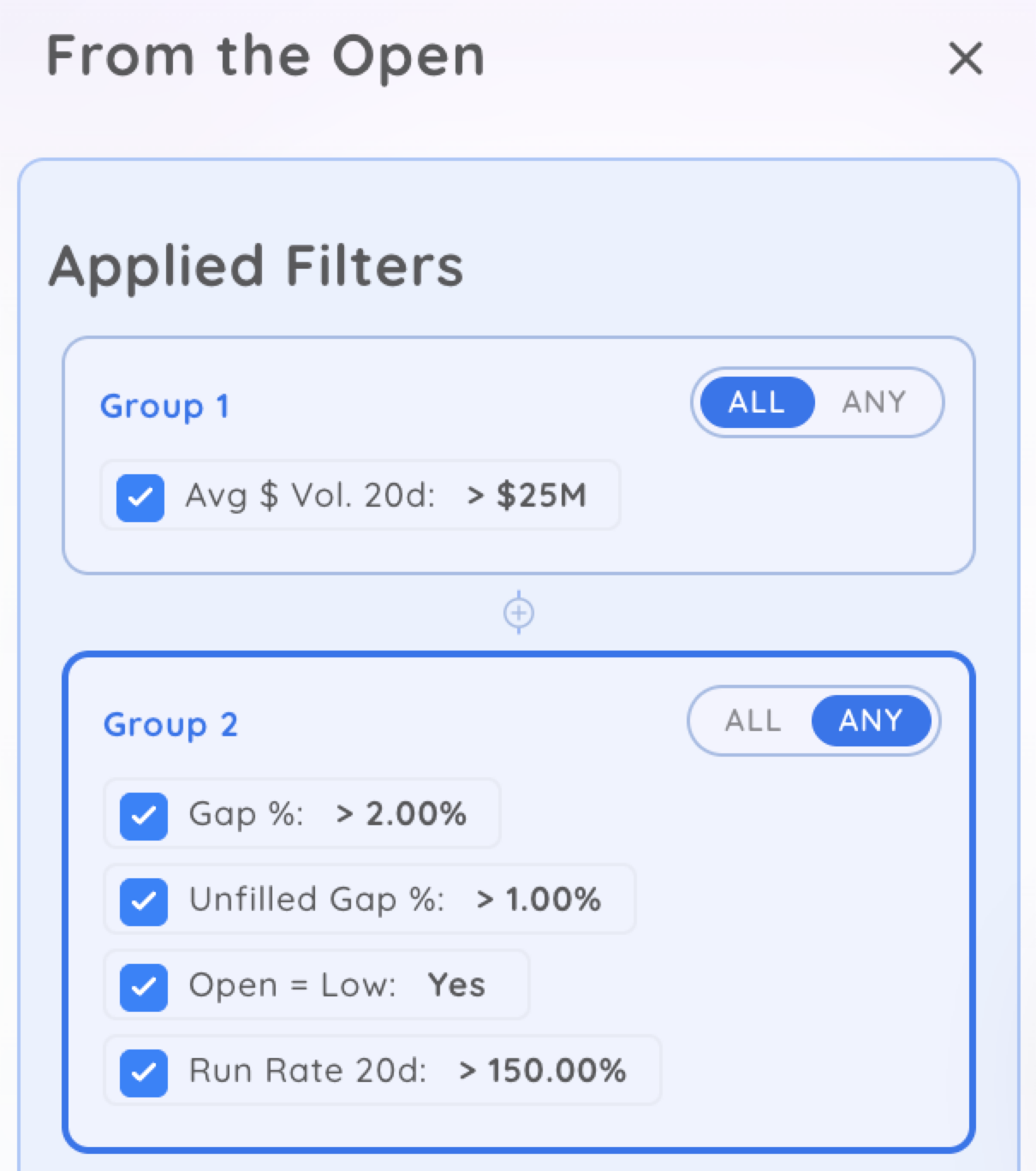Select ANY in Group 2 toggle
The height and width of the screenshot is (1171, 1036).
(871, 721)
